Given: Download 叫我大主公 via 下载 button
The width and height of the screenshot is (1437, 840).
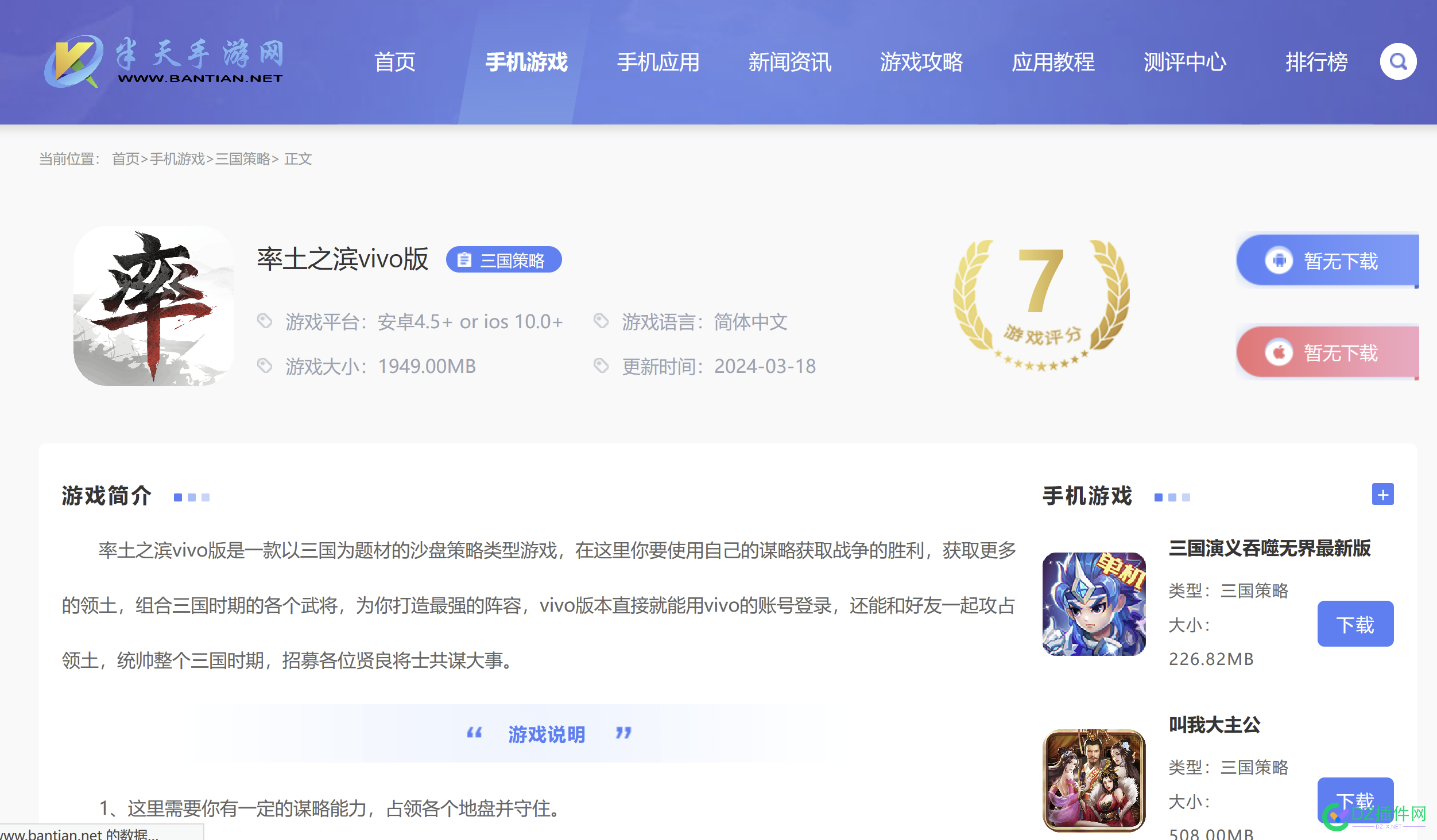Looking at the screenshot, I should [1355, 800].
